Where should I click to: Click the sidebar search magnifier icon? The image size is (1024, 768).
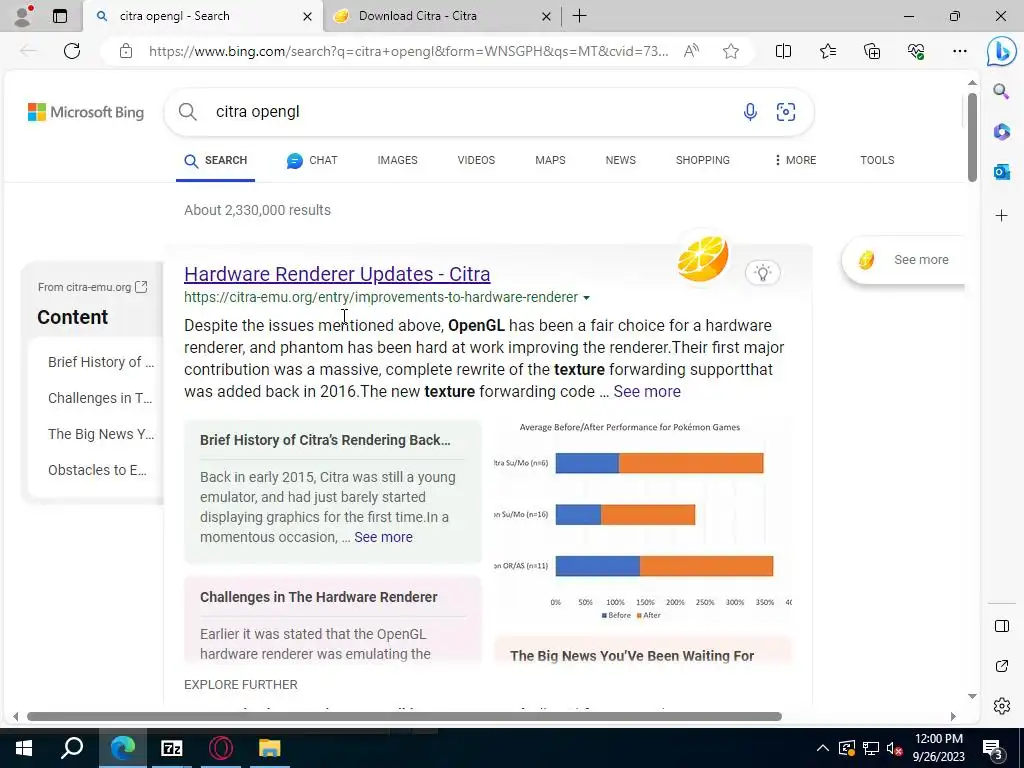1001,91
